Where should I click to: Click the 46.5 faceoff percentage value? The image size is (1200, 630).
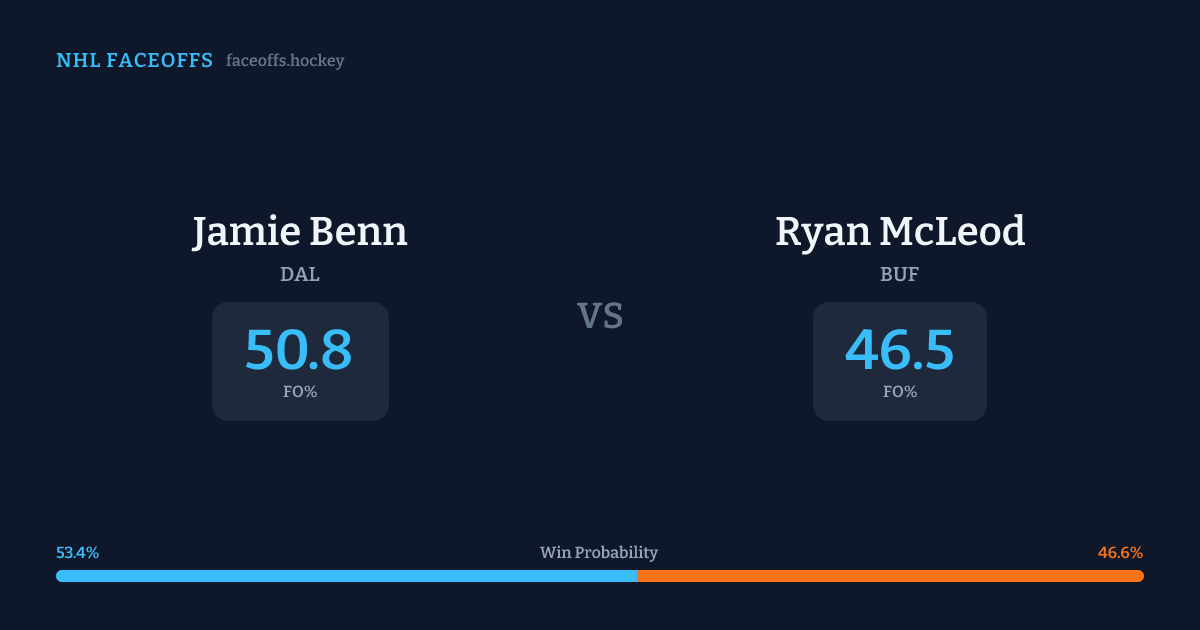(899, 350)
